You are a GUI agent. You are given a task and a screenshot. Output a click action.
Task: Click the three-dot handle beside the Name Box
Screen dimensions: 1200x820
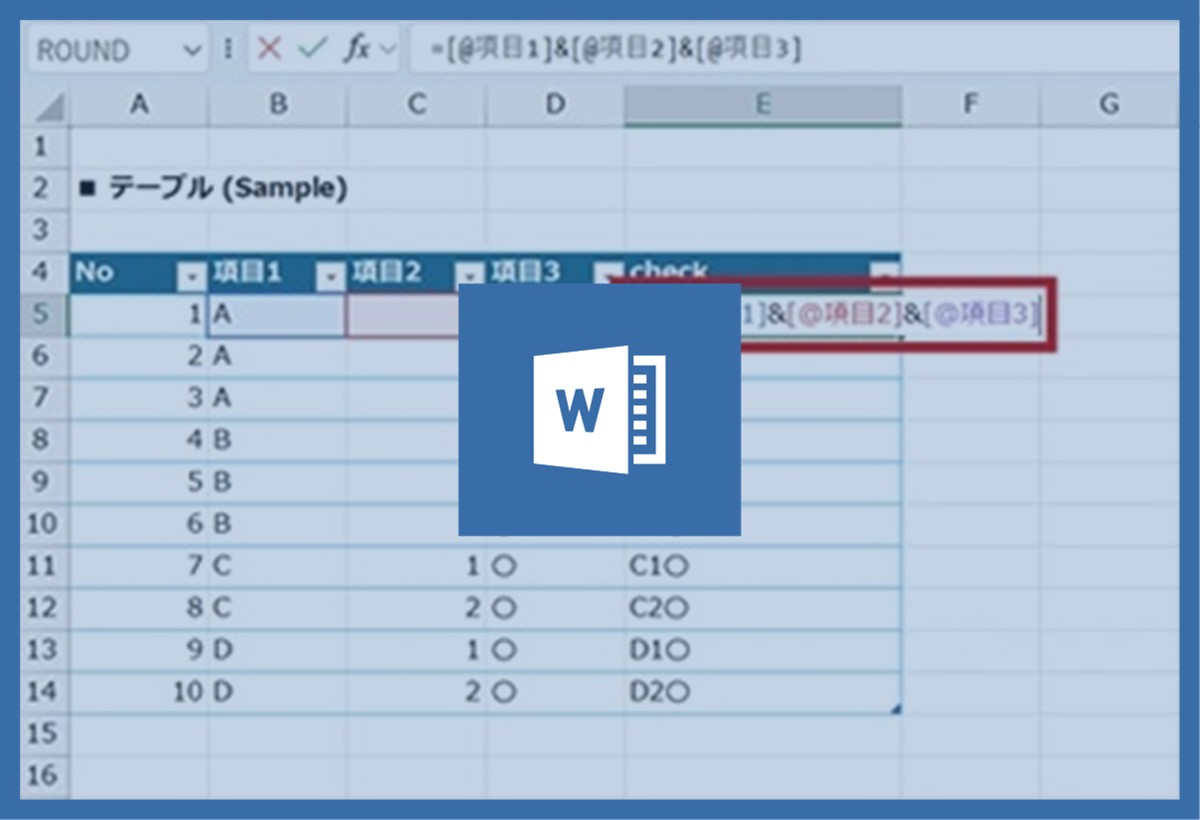click(228, 50)
